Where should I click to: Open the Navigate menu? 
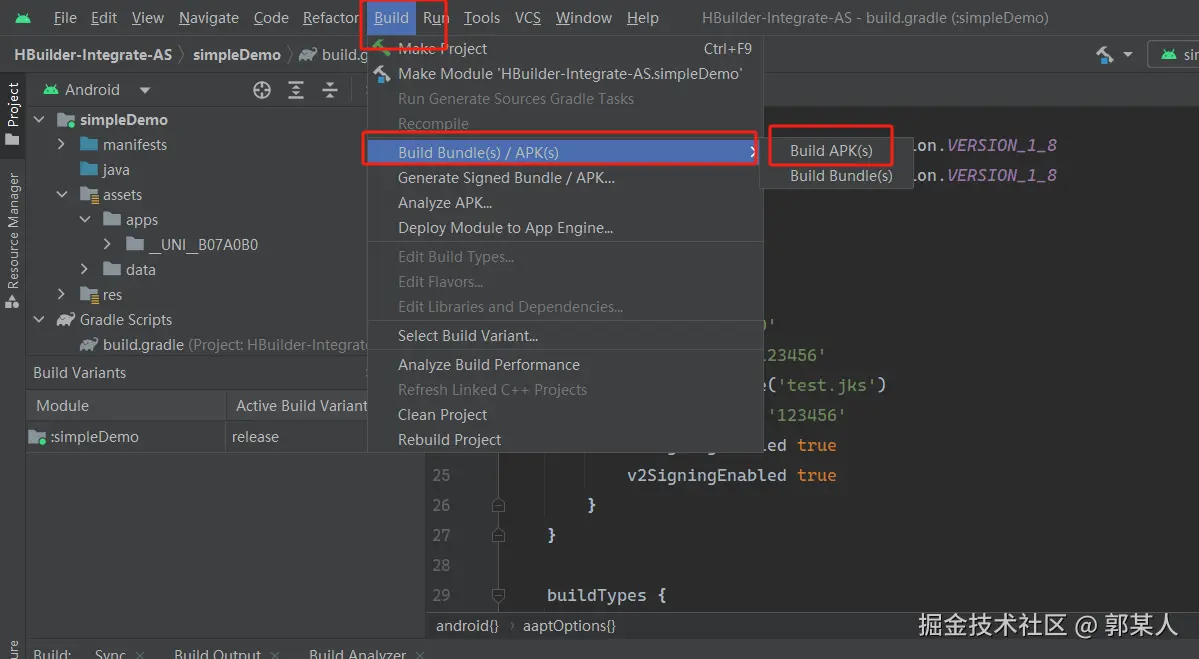click(x=209, y=18)
